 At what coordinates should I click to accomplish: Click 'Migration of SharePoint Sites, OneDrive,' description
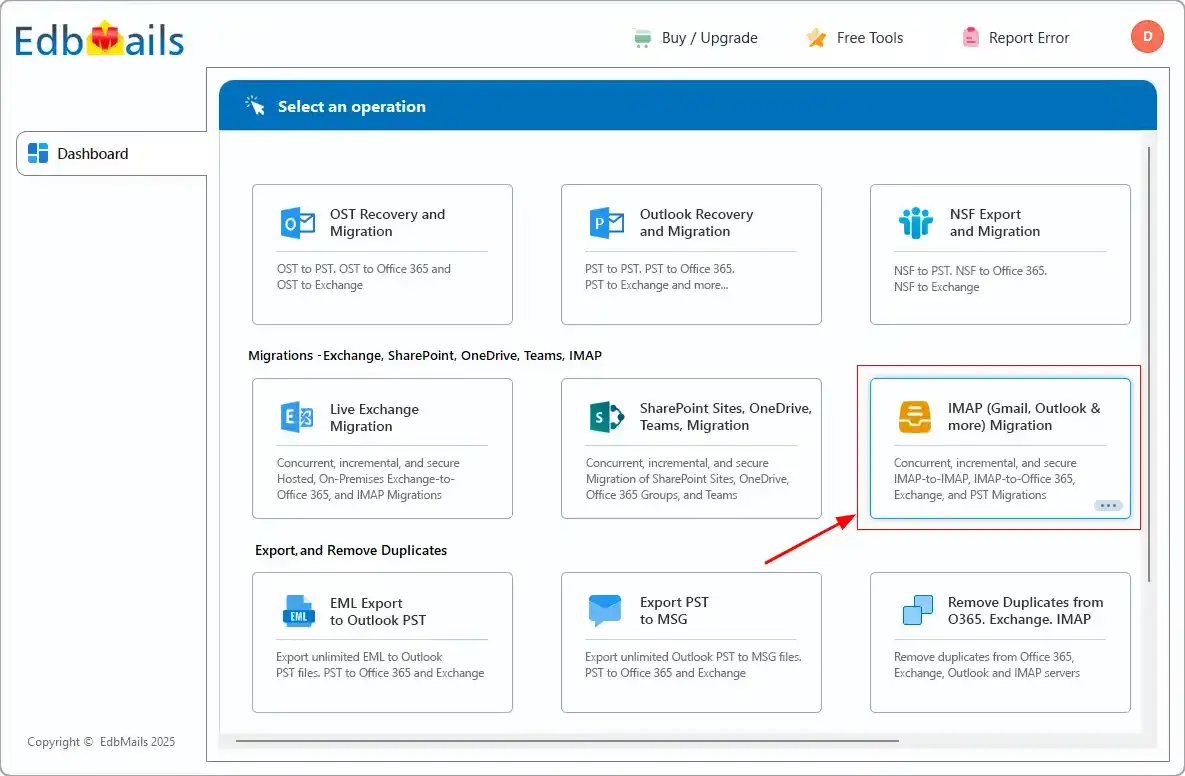688,479
